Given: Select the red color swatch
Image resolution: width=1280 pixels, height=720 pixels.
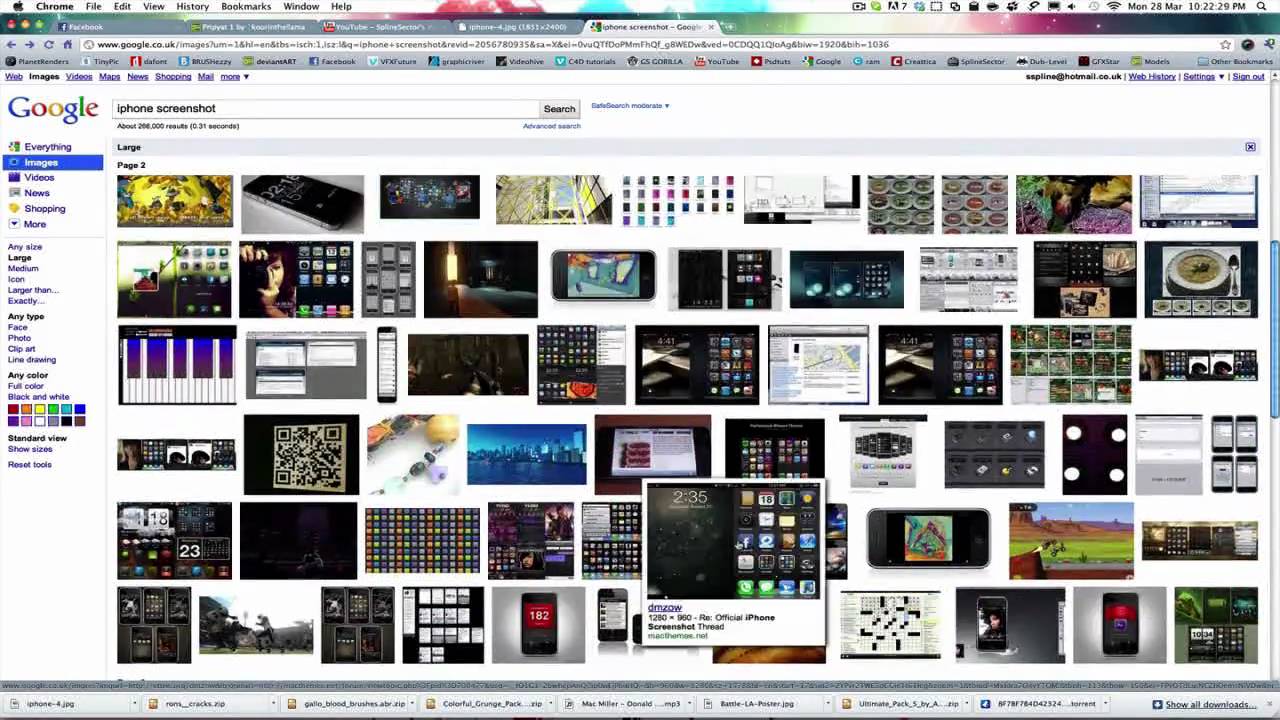Looking at the screenshot, I should coord(13,410).
